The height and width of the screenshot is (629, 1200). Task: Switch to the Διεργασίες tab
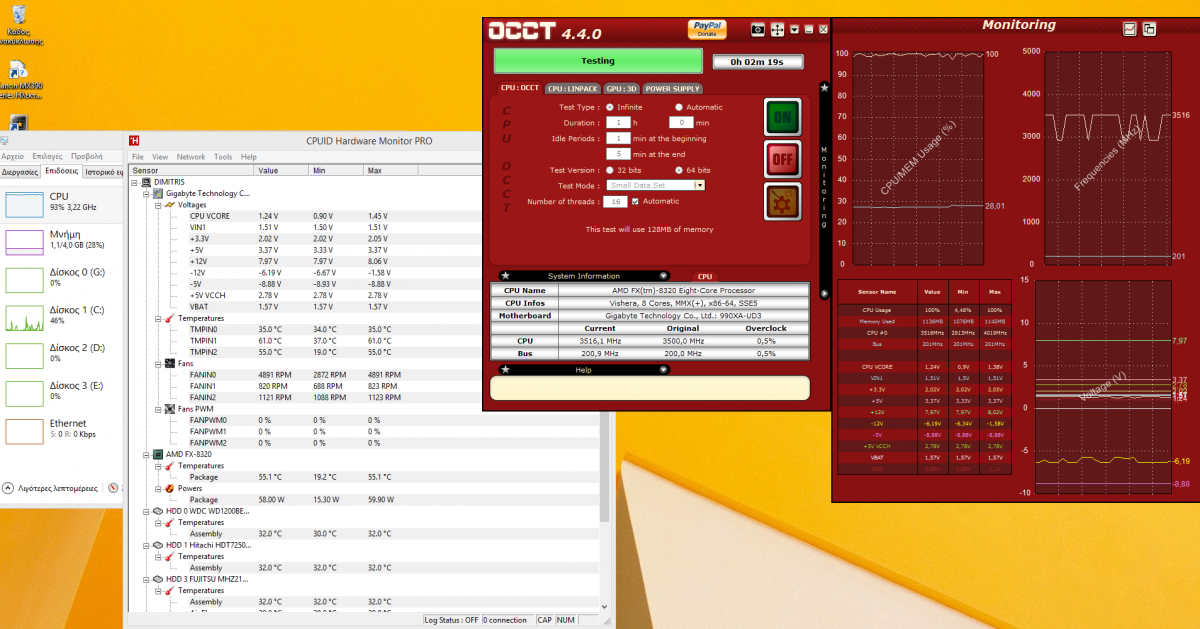tap(20, 172)
